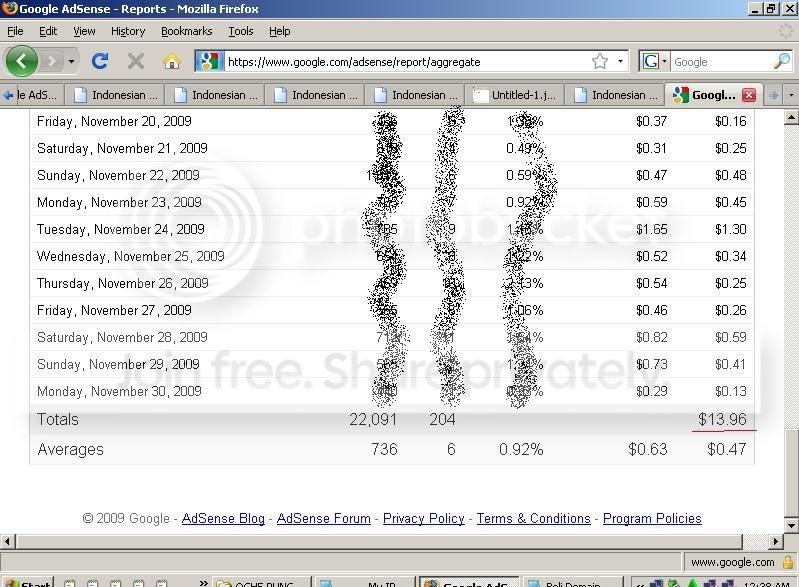Click the www.google.com status bar label
Screen dimensions: 799x587
coord(732,562)
